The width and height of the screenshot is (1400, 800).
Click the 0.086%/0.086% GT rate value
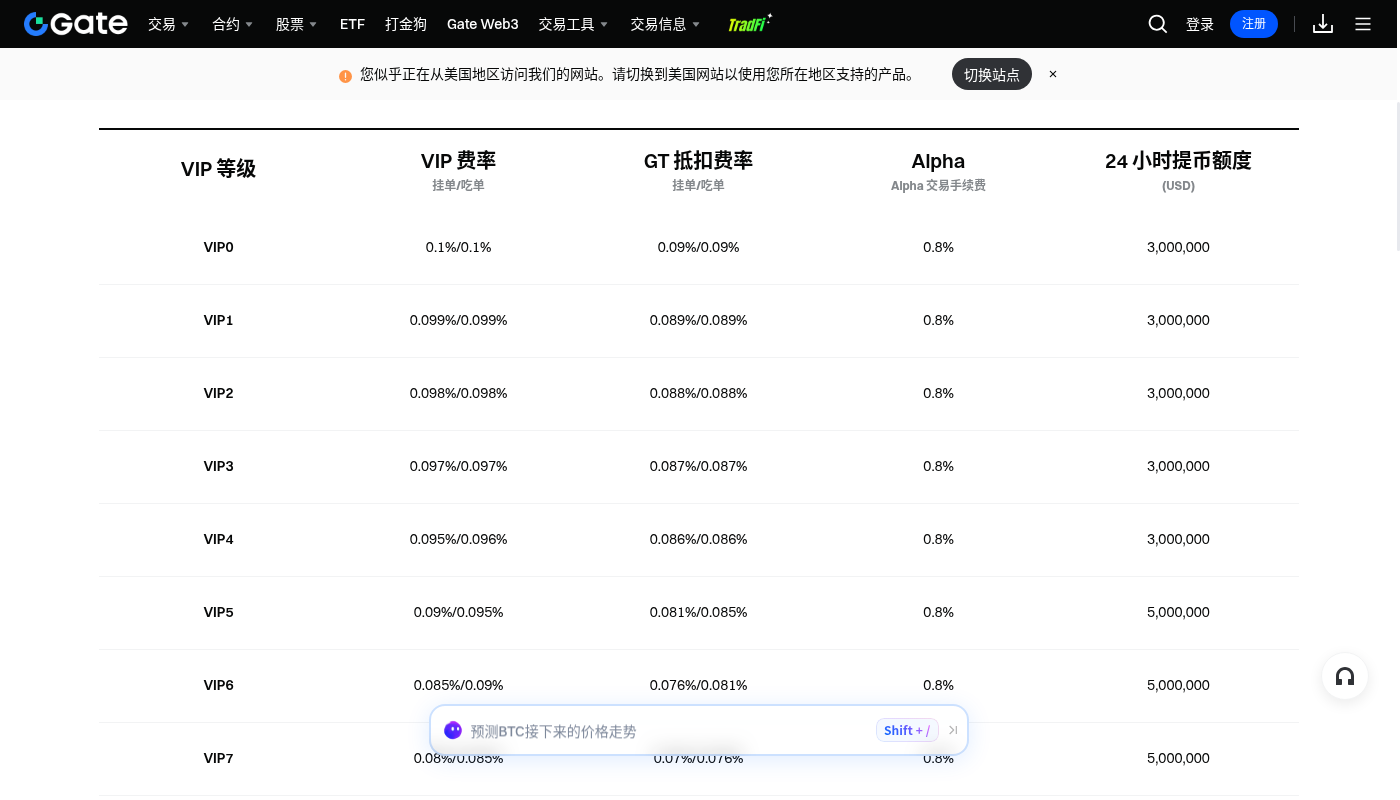click(698, 539)
